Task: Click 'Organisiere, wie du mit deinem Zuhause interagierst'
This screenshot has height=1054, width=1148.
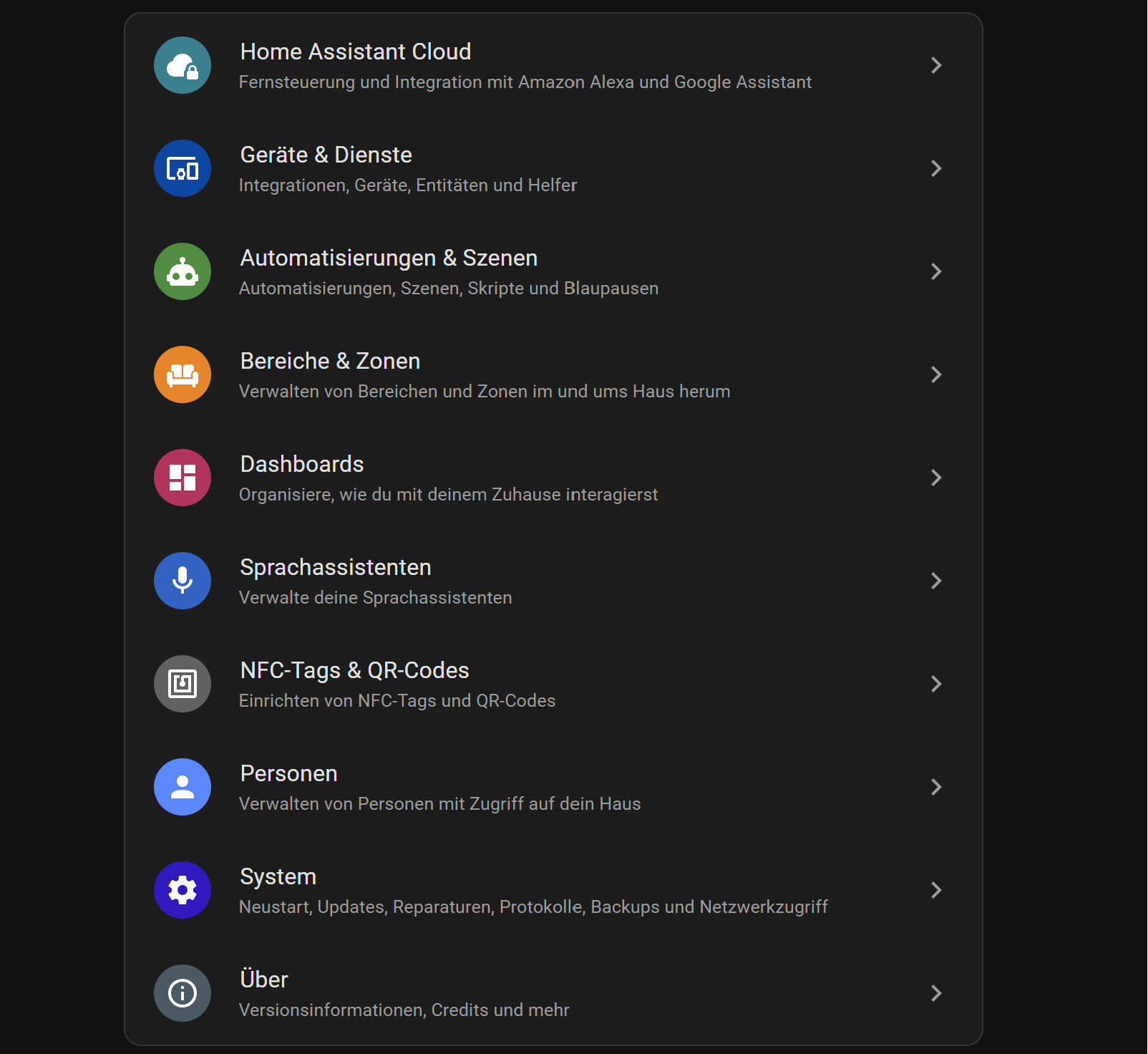Action: 448,495
